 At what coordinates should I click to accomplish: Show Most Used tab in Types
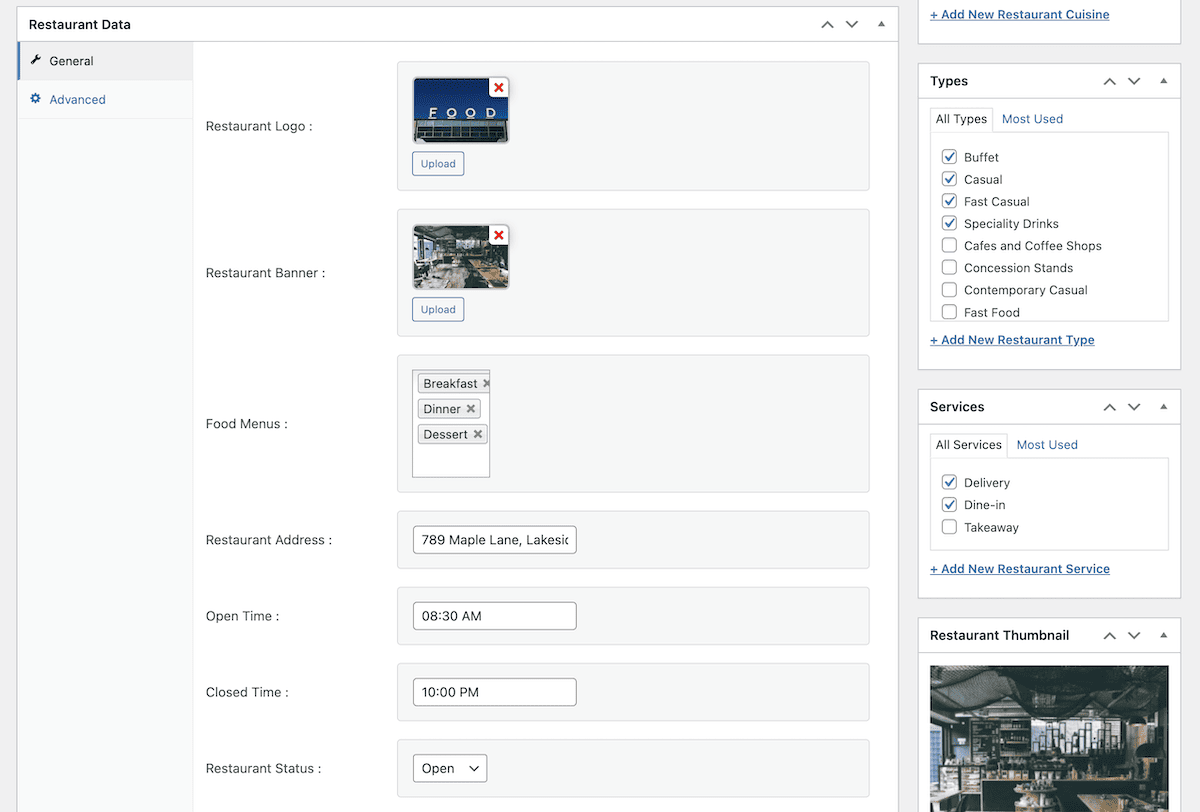tap(1032, 119)
